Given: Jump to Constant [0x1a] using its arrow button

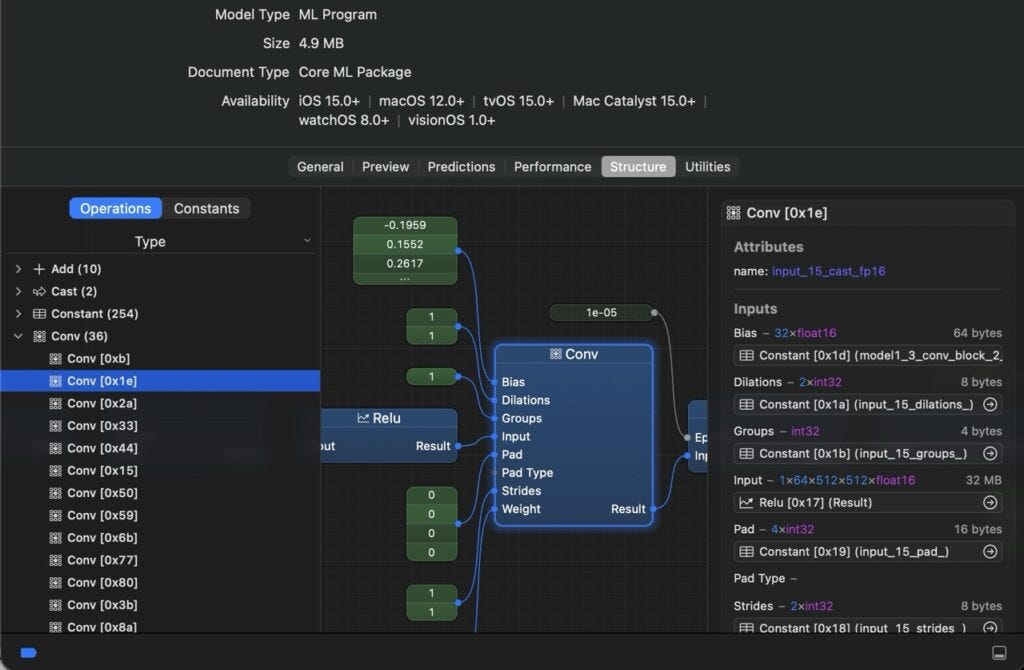Looking at the screenshot, I should click(x=989, y=405).
